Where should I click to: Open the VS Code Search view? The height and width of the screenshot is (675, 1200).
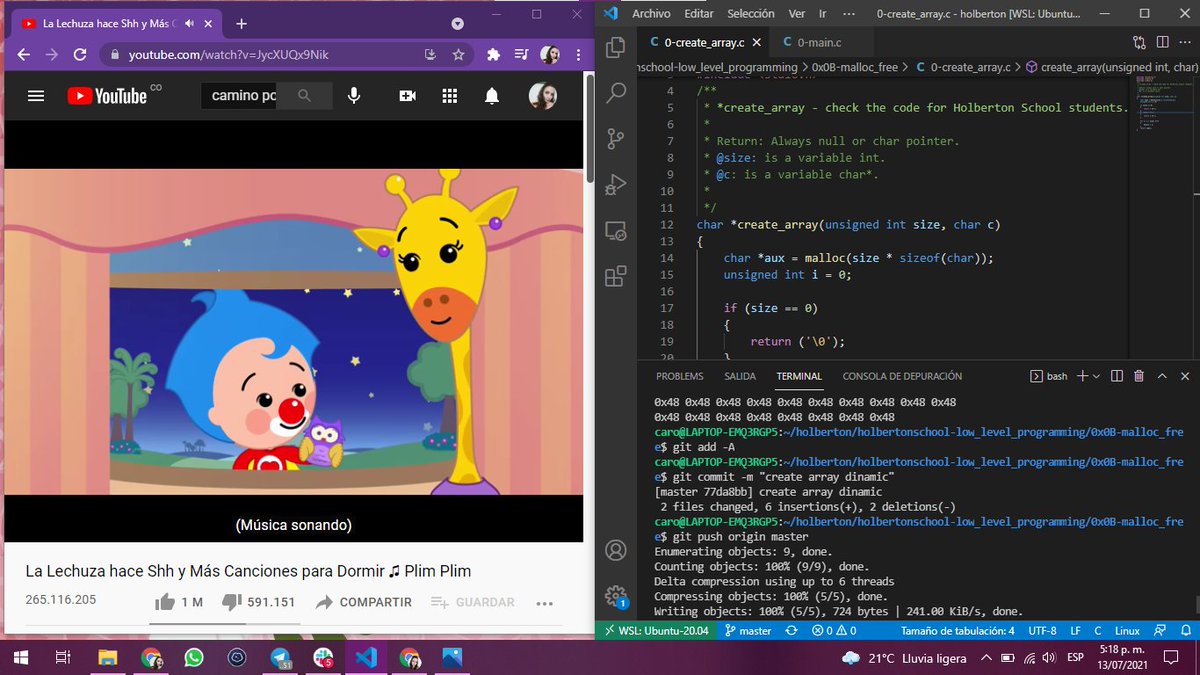(x=616, y=92)
